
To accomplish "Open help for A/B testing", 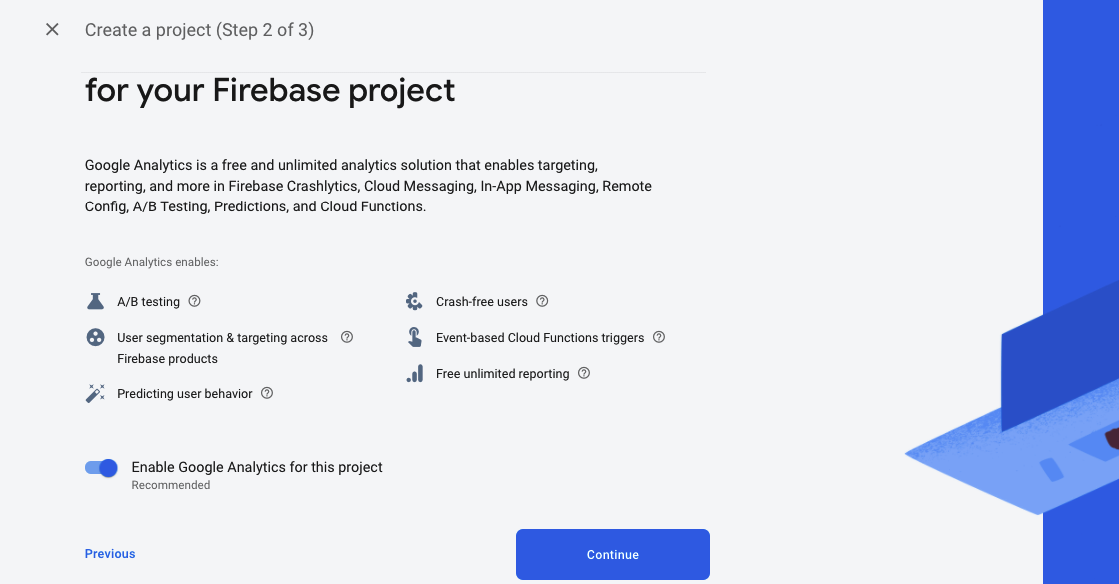I will click(x=194, y=301).
